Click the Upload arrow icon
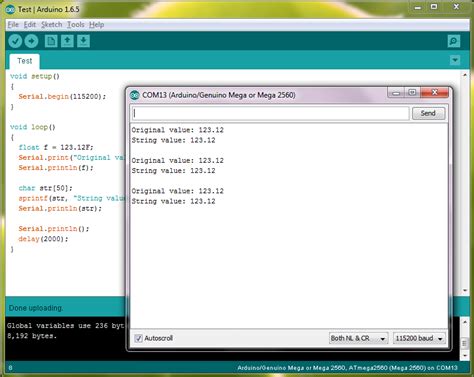 31,41
